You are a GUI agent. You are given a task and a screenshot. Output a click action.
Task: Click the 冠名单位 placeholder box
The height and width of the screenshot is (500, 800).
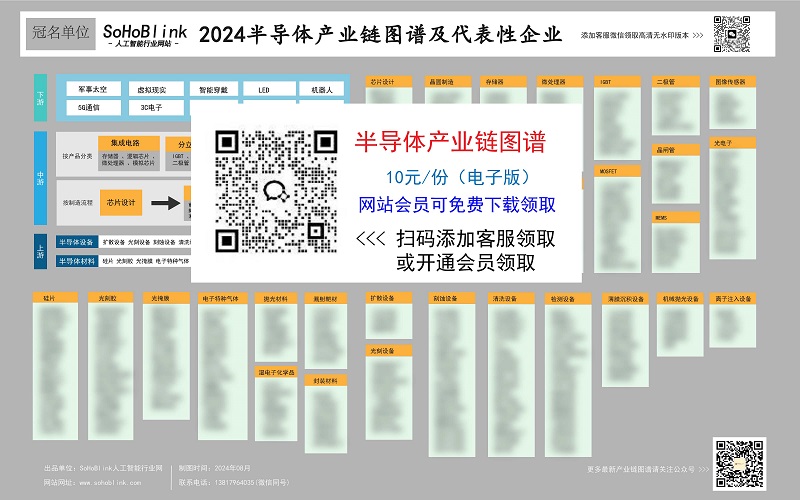coord(61,34)
